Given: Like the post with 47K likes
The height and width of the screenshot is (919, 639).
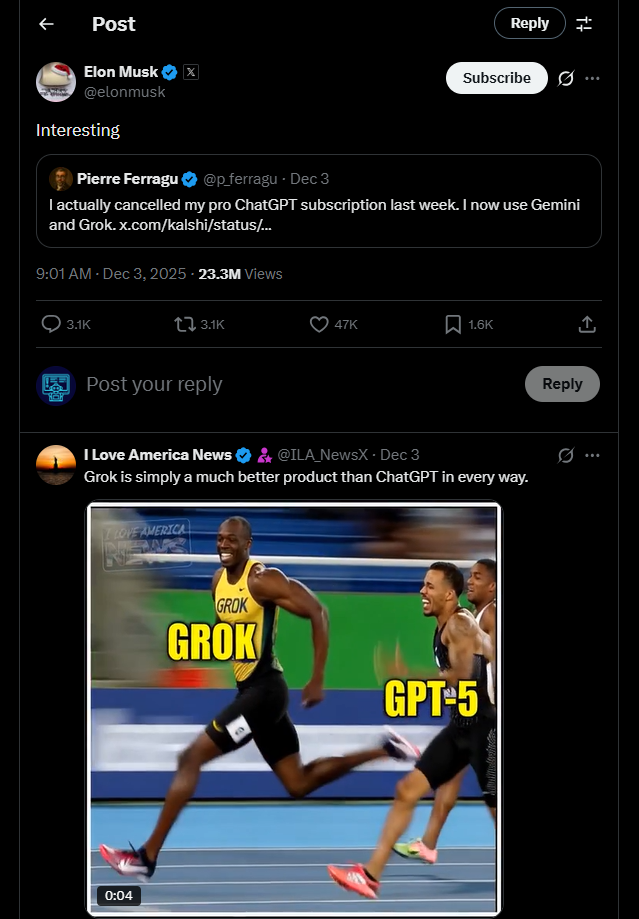Looking at the screenshot, I should point(319,324).
